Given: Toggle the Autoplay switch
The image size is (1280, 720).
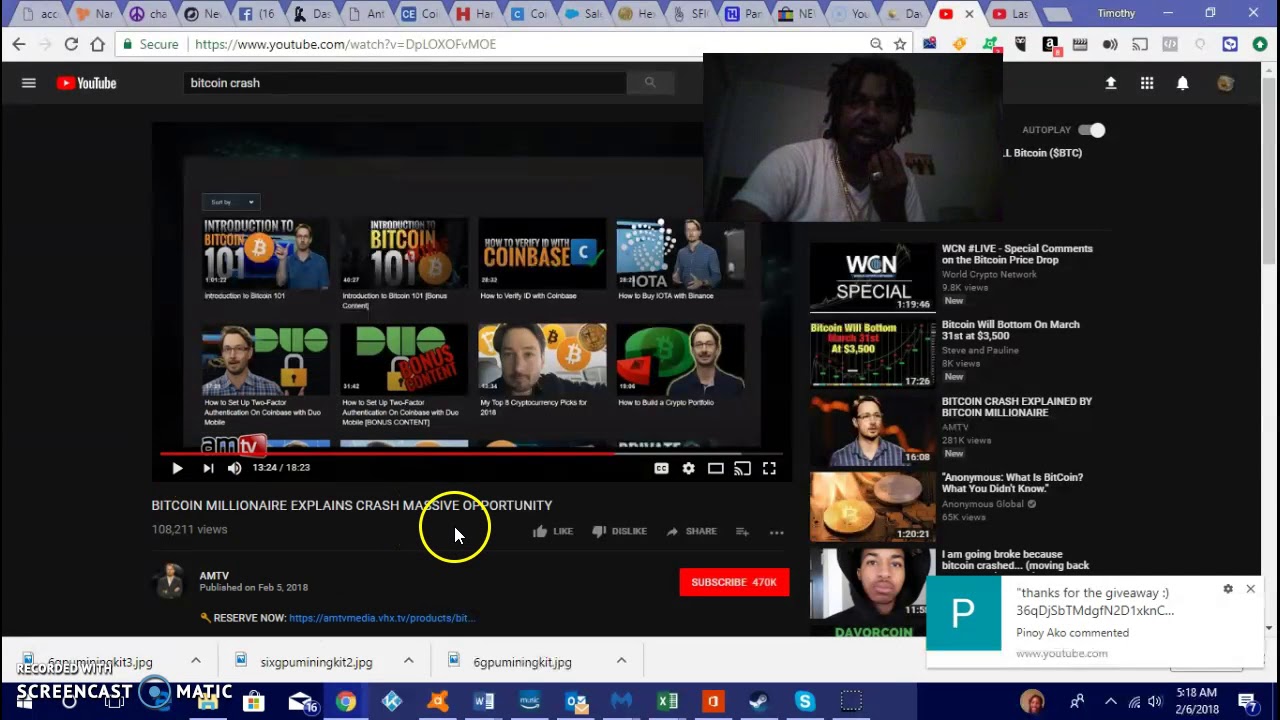Looking at the screenshot, I should pos(1092,130).
